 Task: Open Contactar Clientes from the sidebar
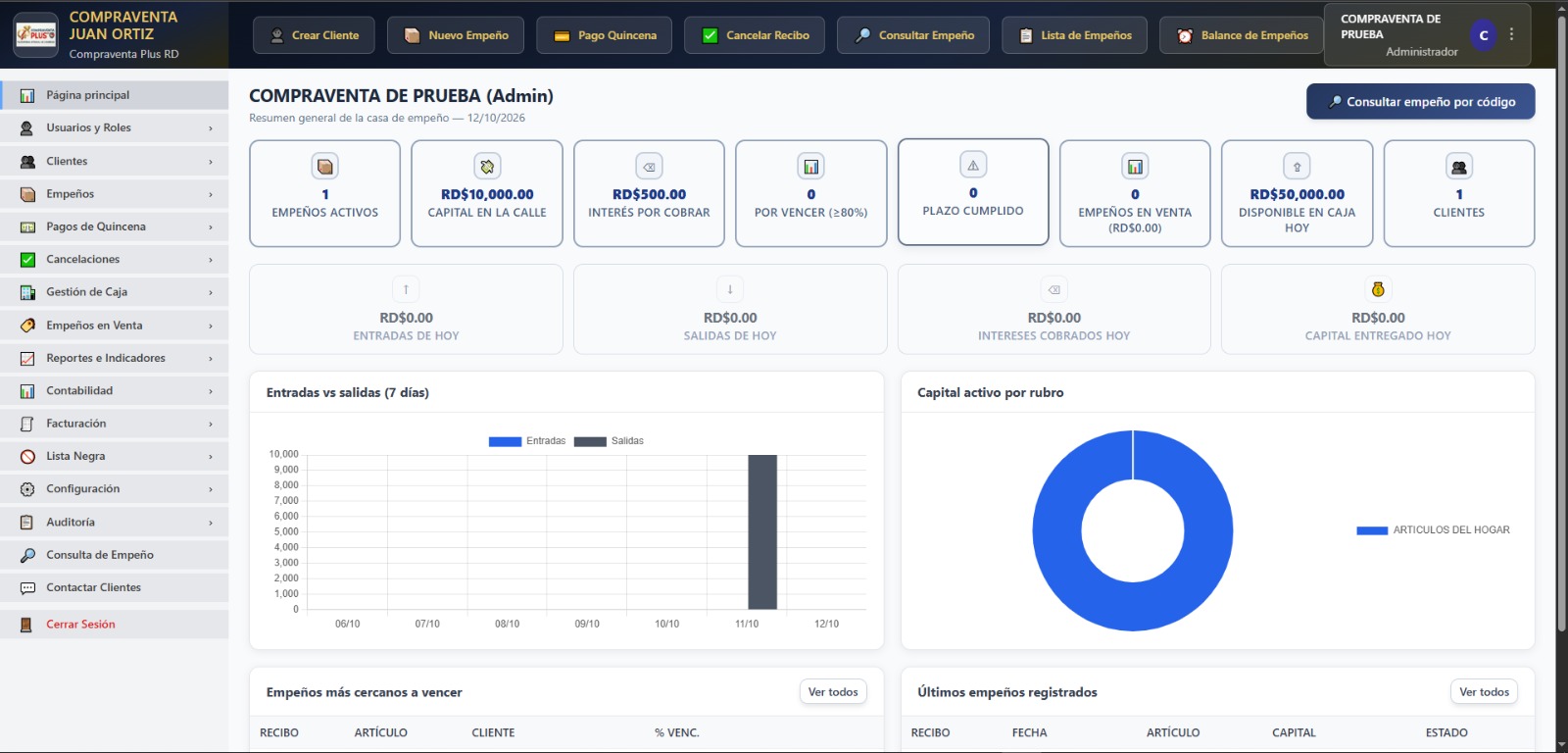[x=115, y=587]
